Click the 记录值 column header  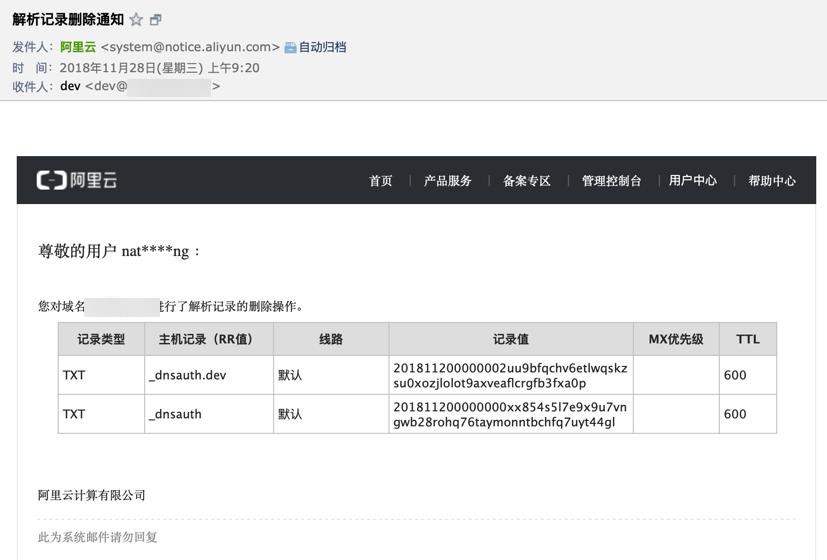click(x=511, y=339)
